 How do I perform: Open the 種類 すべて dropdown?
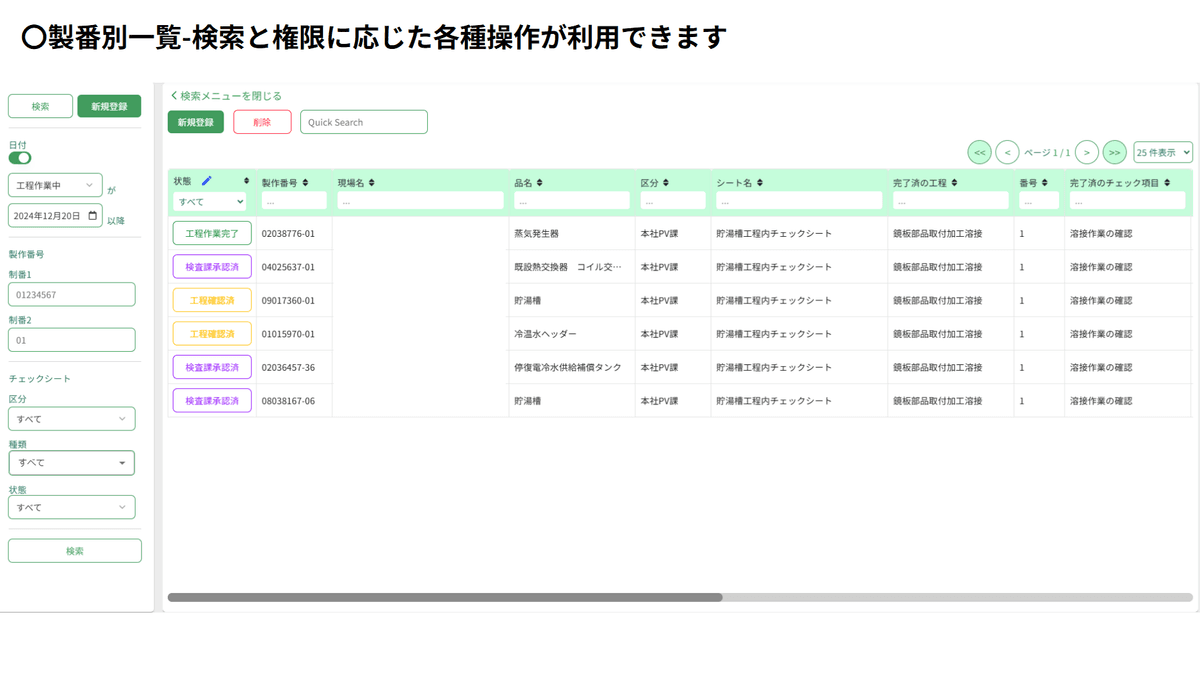[x=71, y=462]
